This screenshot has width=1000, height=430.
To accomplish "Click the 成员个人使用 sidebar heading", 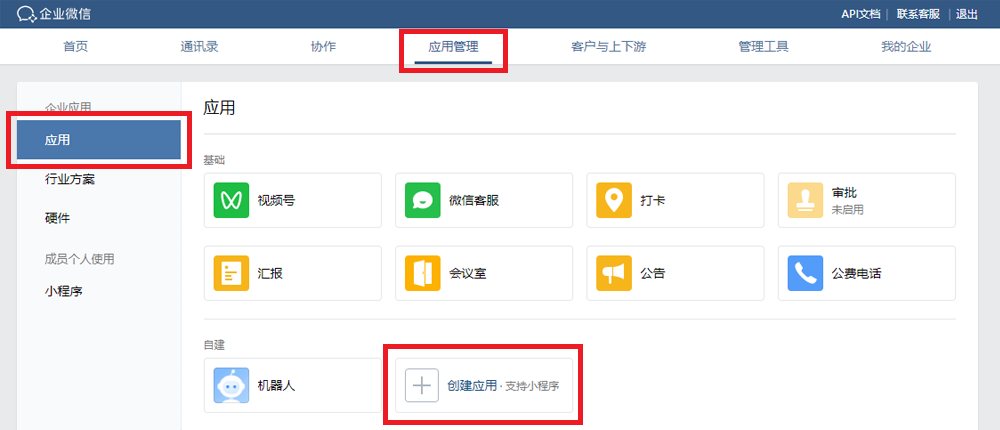I will point(80,259).
